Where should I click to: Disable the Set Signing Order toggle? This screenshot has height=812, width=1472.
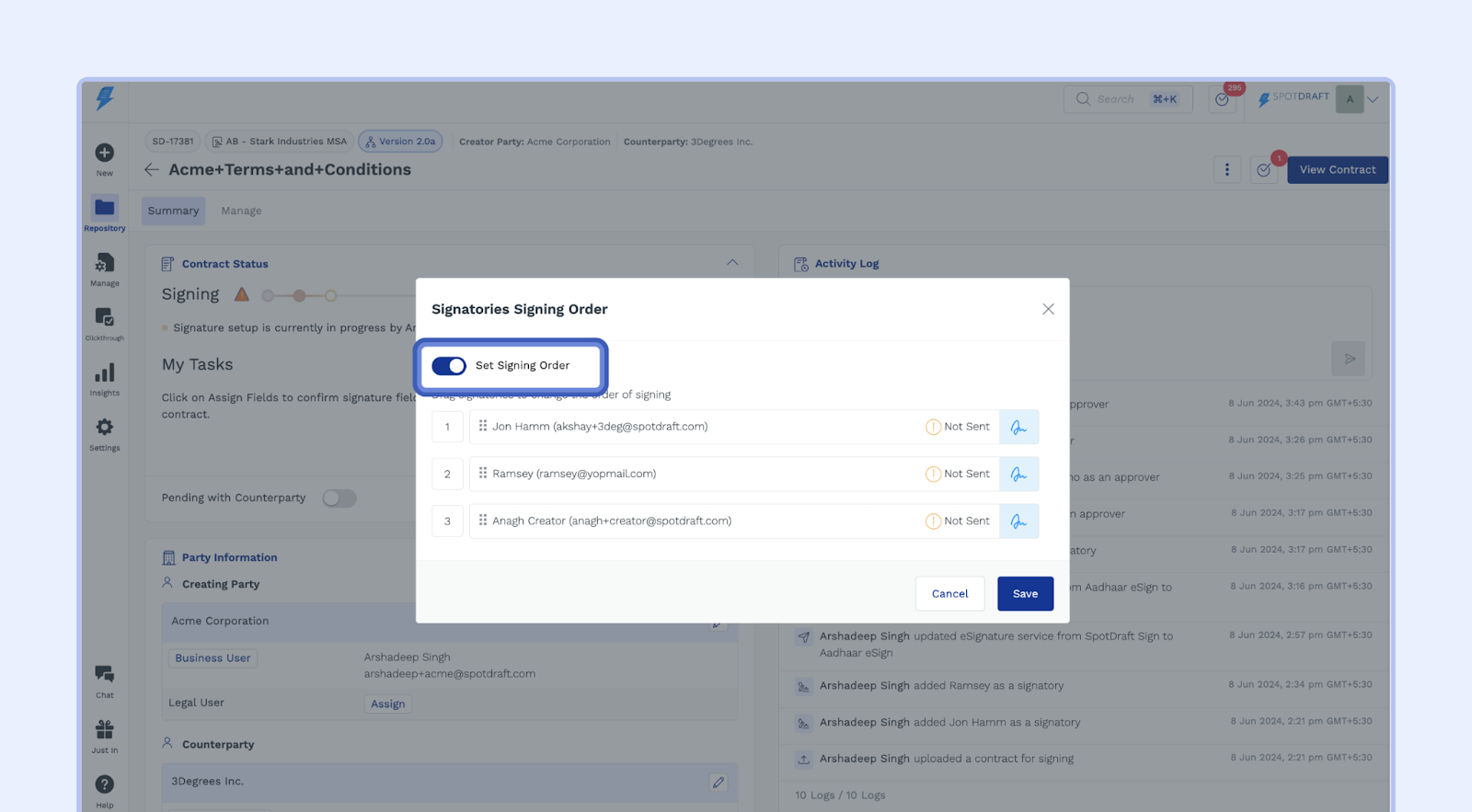[449, 366]
